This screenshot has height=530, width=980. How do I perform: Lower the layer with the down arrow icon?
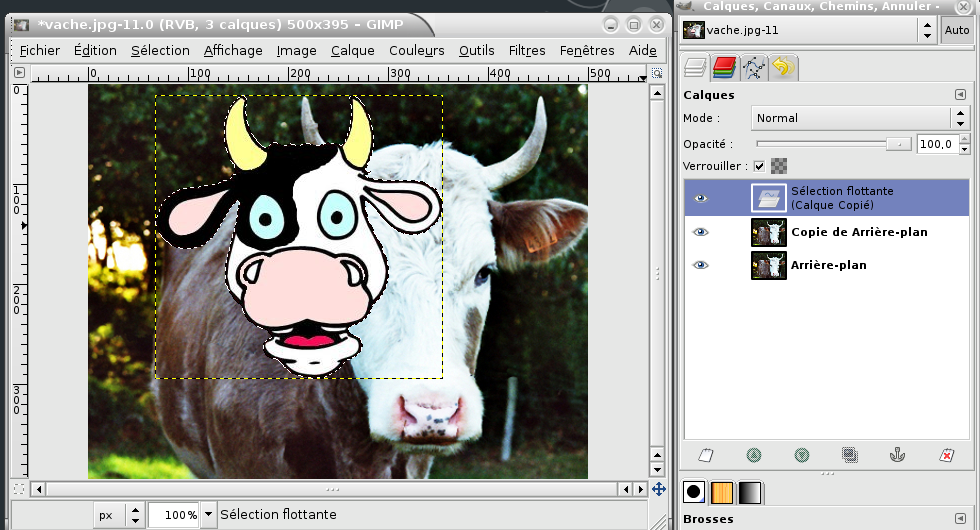click(801, 455)
